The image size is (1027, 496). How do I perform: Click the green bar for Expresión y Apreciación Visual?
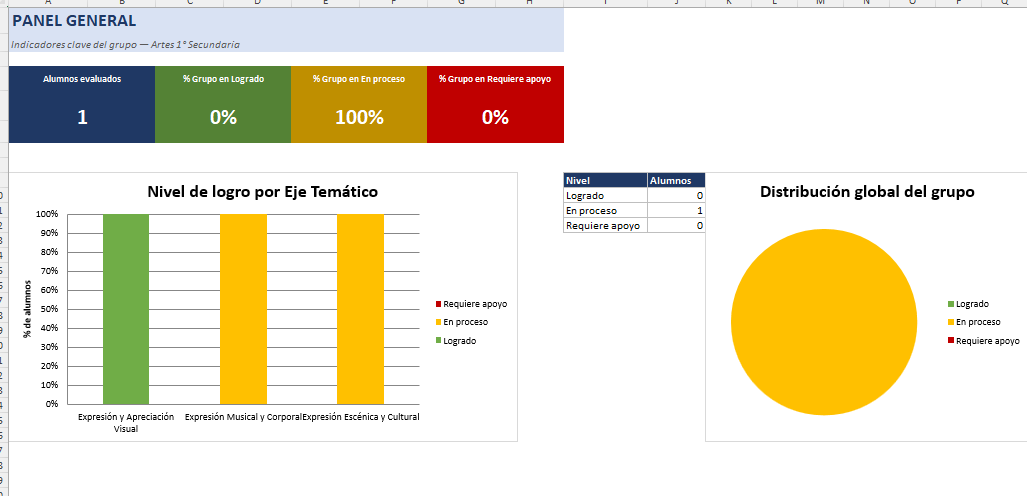click(x=126, y=309)
